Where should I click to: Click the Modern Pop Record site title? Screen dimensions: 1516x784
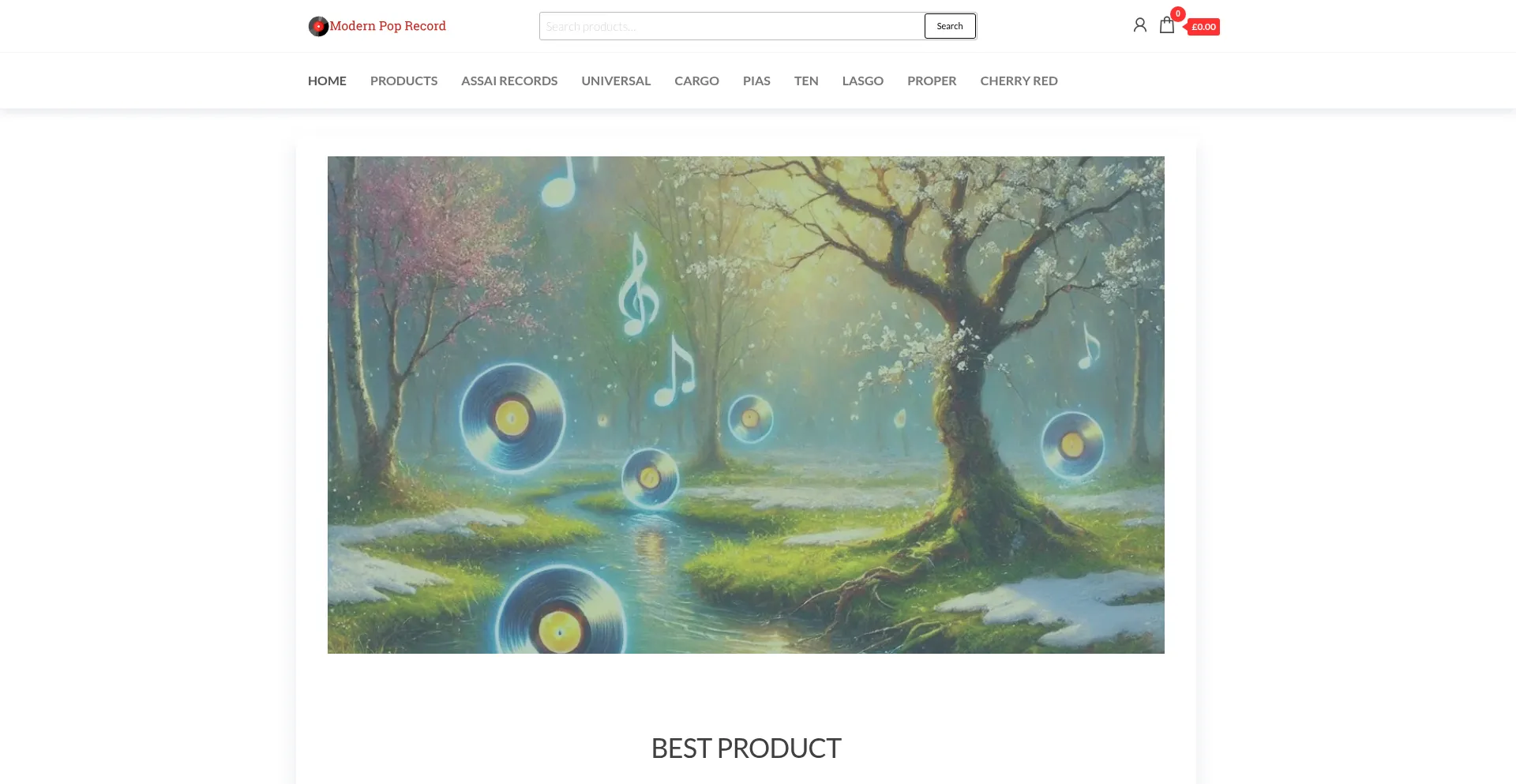[x=388, y=26]
